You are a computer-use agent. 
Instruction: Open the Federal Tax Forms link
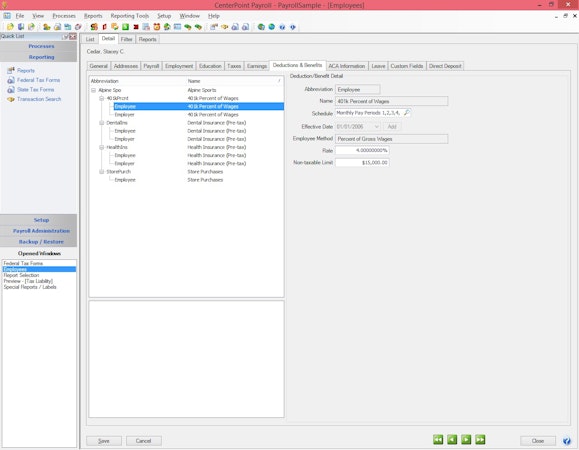(38, 80)
